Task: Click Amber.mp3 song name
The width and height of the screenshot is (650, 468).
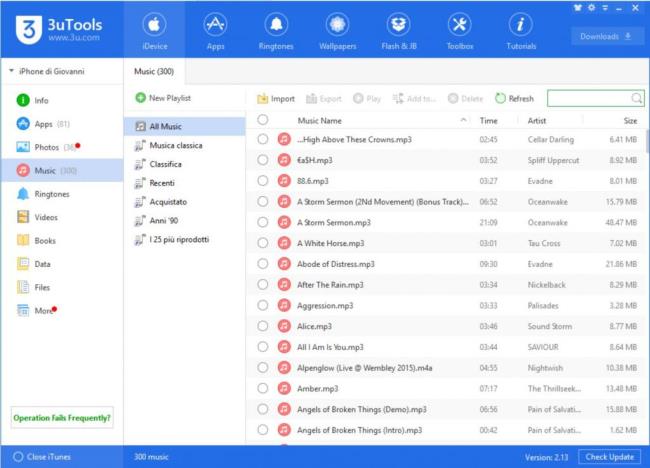Action: pyautogui.click(x=318, y=388)
